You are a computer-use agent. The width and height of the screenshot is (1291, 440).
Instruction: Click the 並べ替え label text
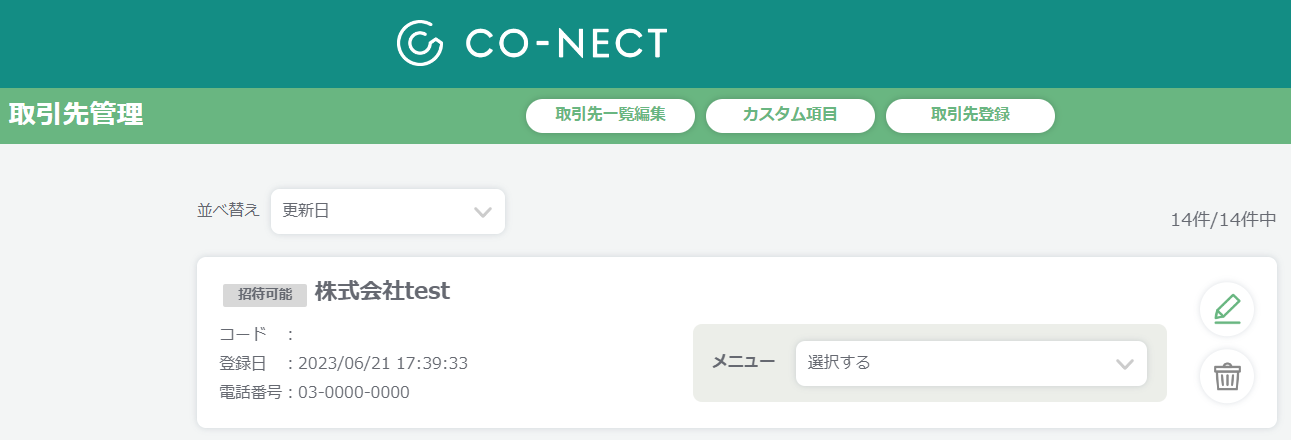coord(228,210)
